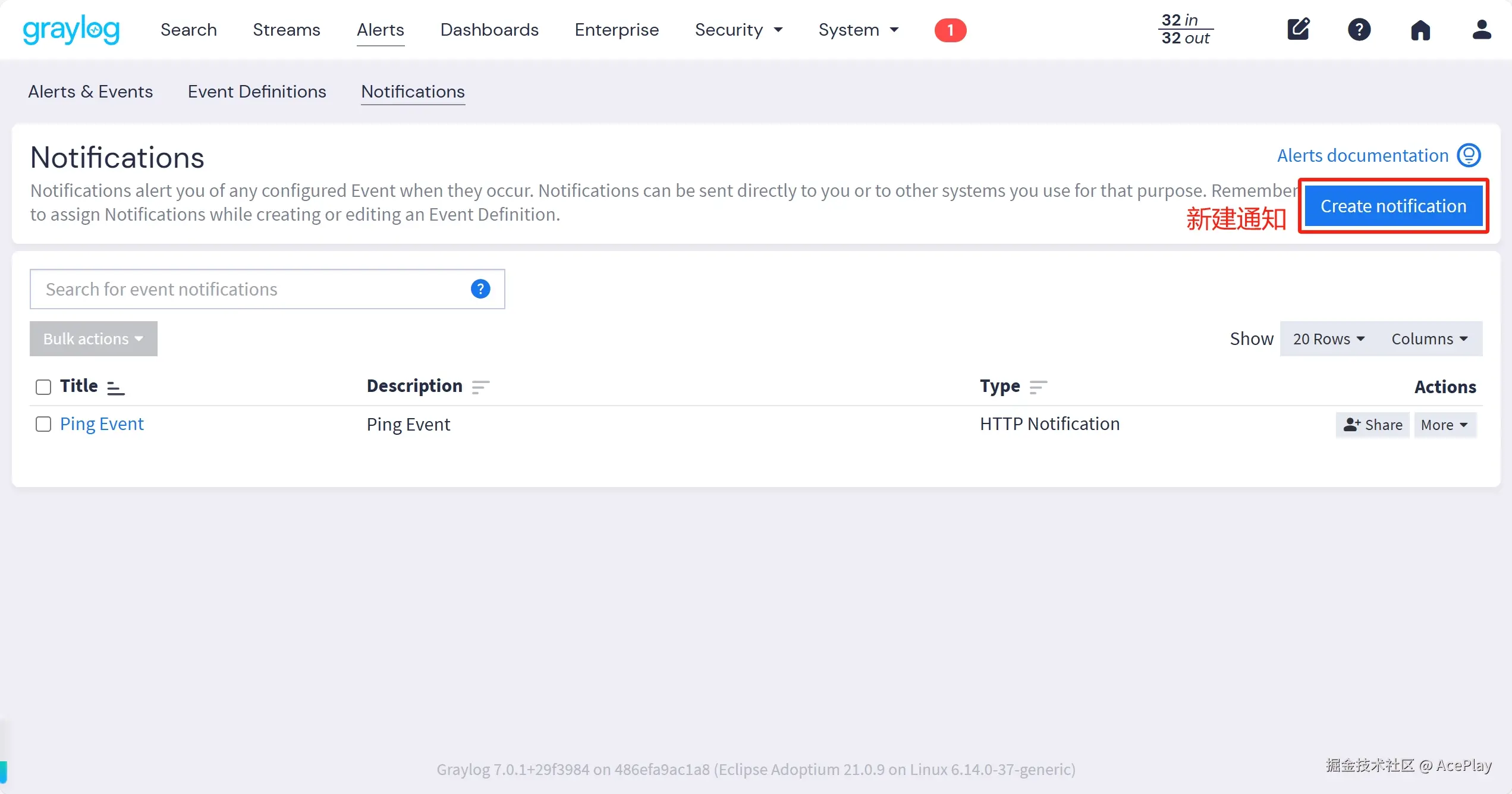
Task: Open the scratchpad edit icon
Action: point(1299,29)
